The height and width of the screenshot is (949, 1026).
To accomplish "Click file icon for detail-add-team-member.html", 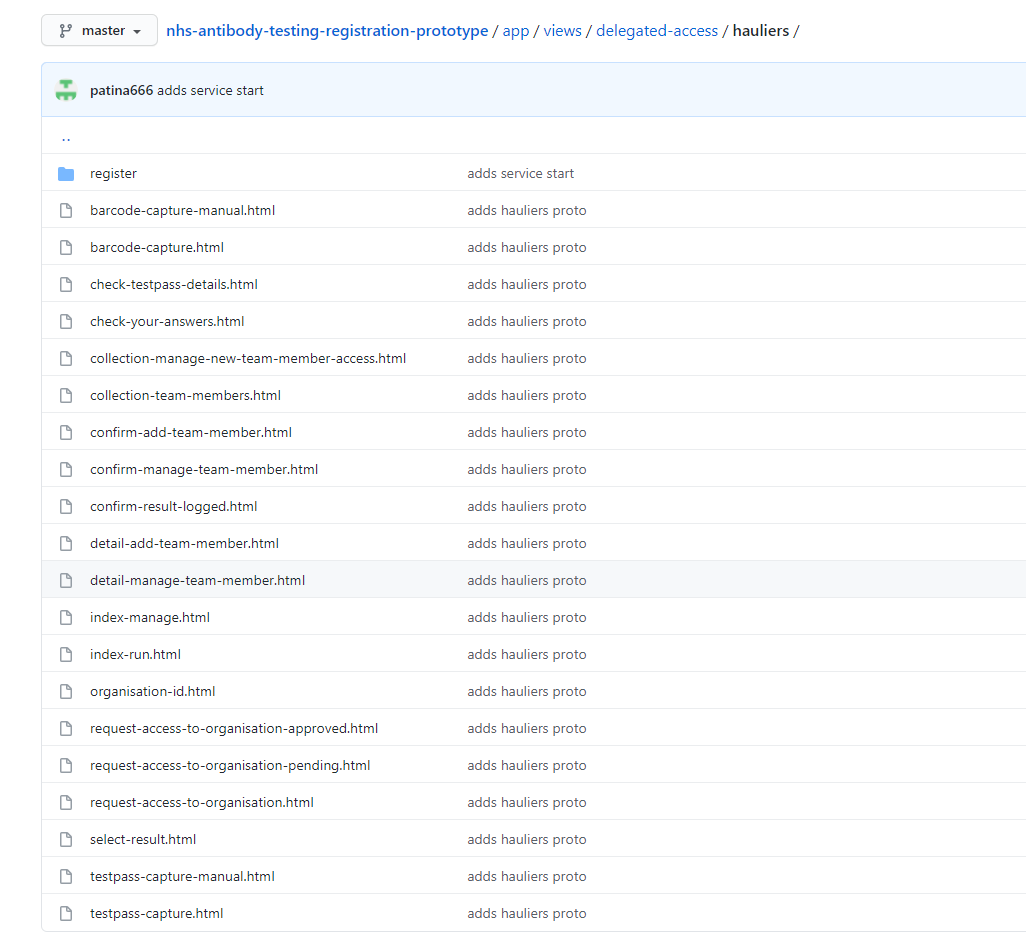I will click(x=66, y=543).
